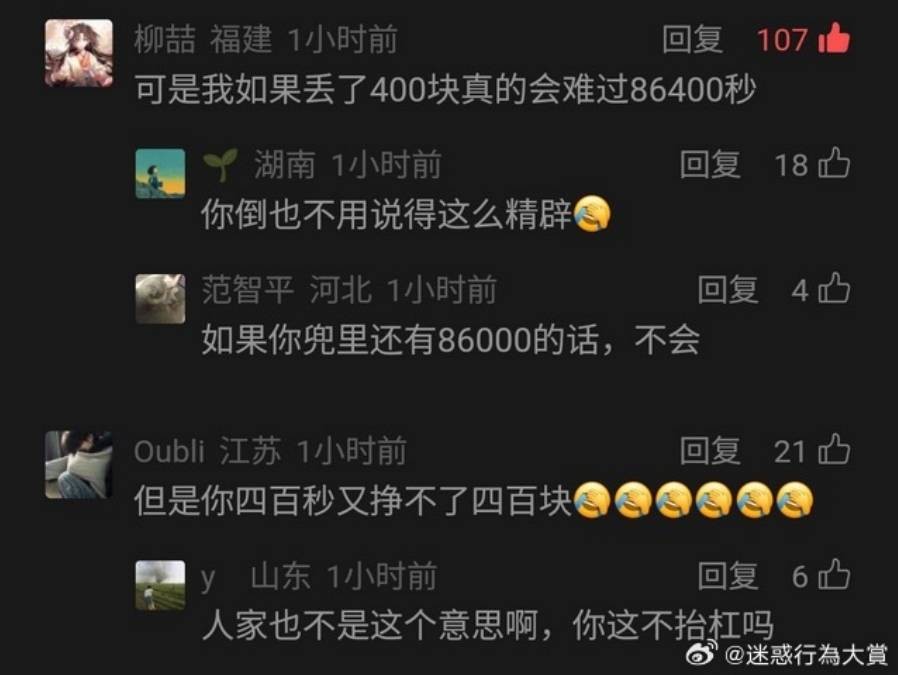
Task: Open 柳喆's profile avatar
Action: pos(79,53)
